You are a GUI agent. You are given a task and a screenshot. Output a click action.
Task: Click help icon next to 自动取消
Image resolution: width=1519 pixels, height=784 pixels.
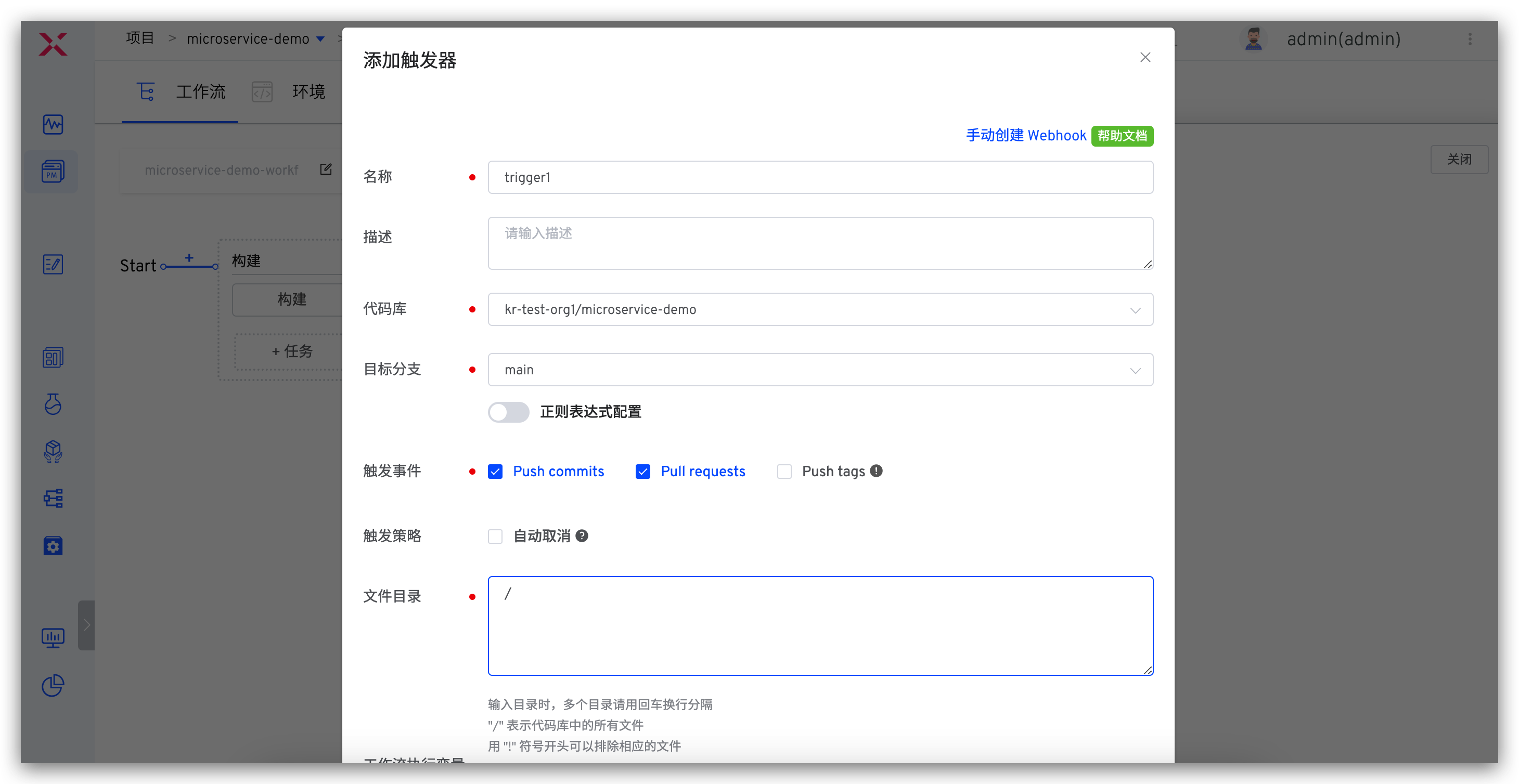(x=582, y=536)
